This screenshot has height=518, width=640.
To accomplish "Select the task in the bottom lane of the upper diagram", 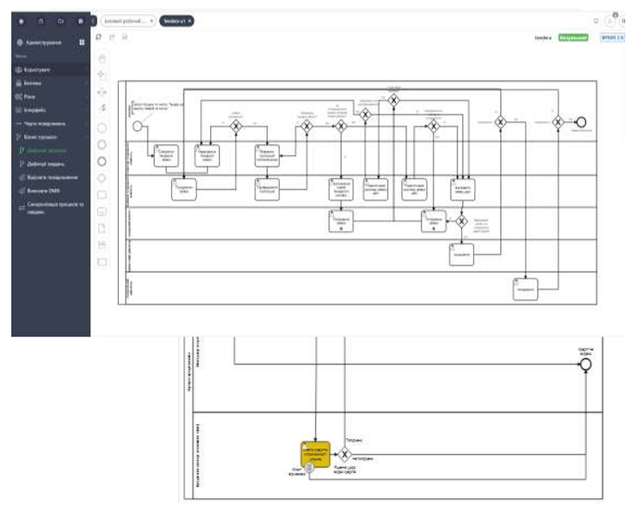I will tap(525, 289).
